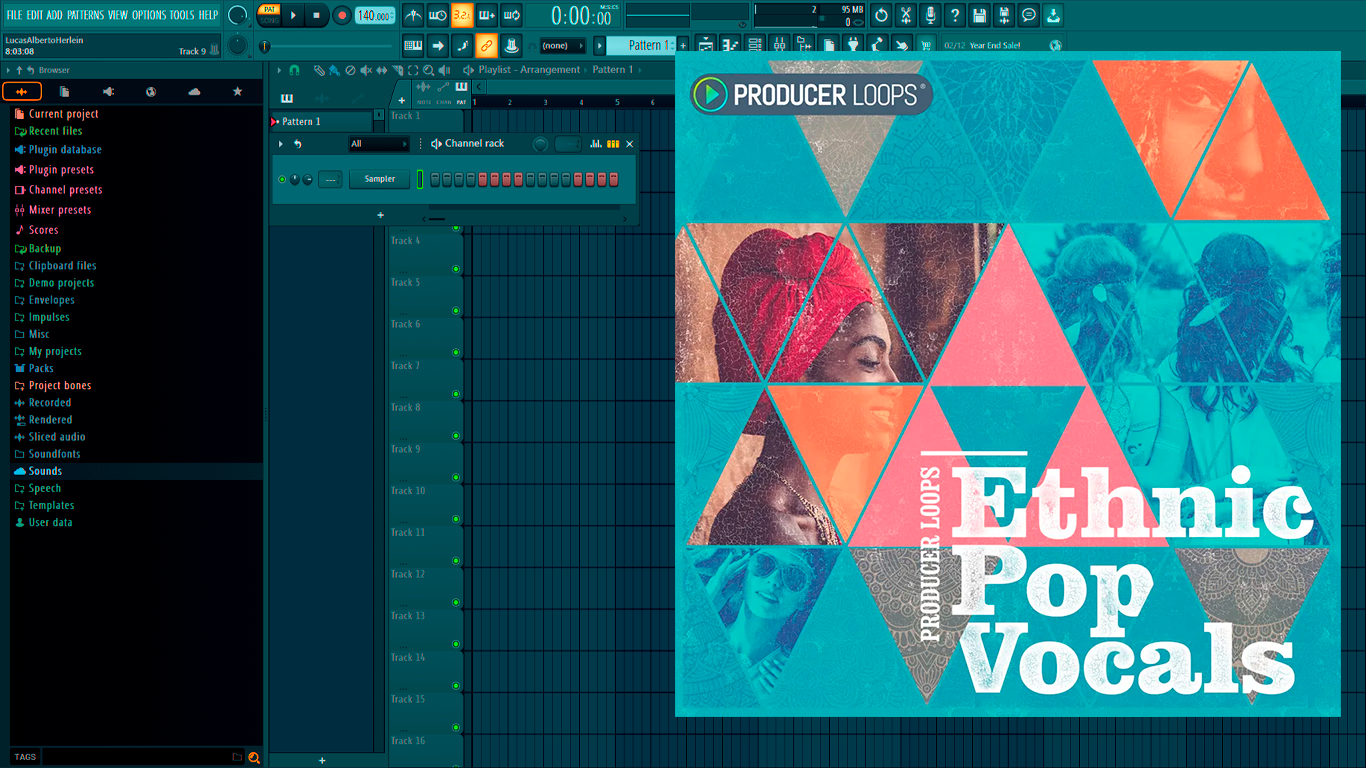Click the 140 tempo field

point(375,15)
